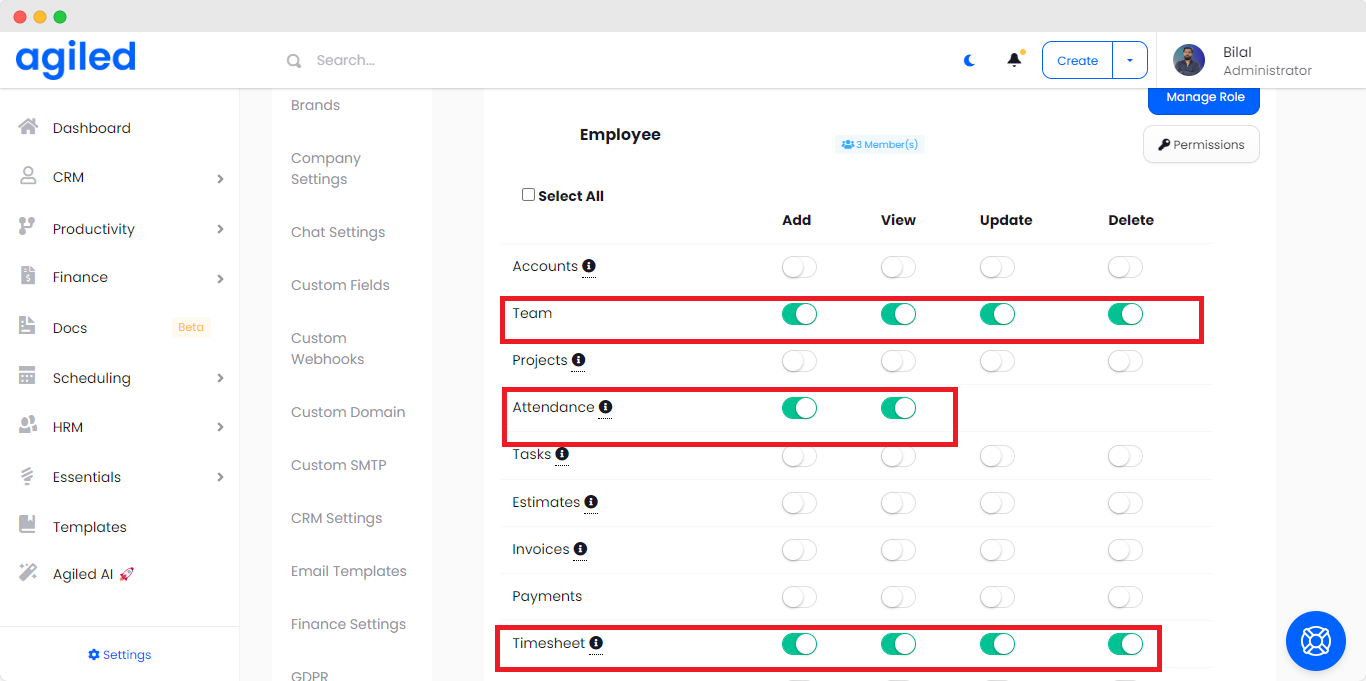Image resolution: width=1366 pixels, height=681 pixels.
Task: Check the Select All checkbox
Action: [528, 195]
